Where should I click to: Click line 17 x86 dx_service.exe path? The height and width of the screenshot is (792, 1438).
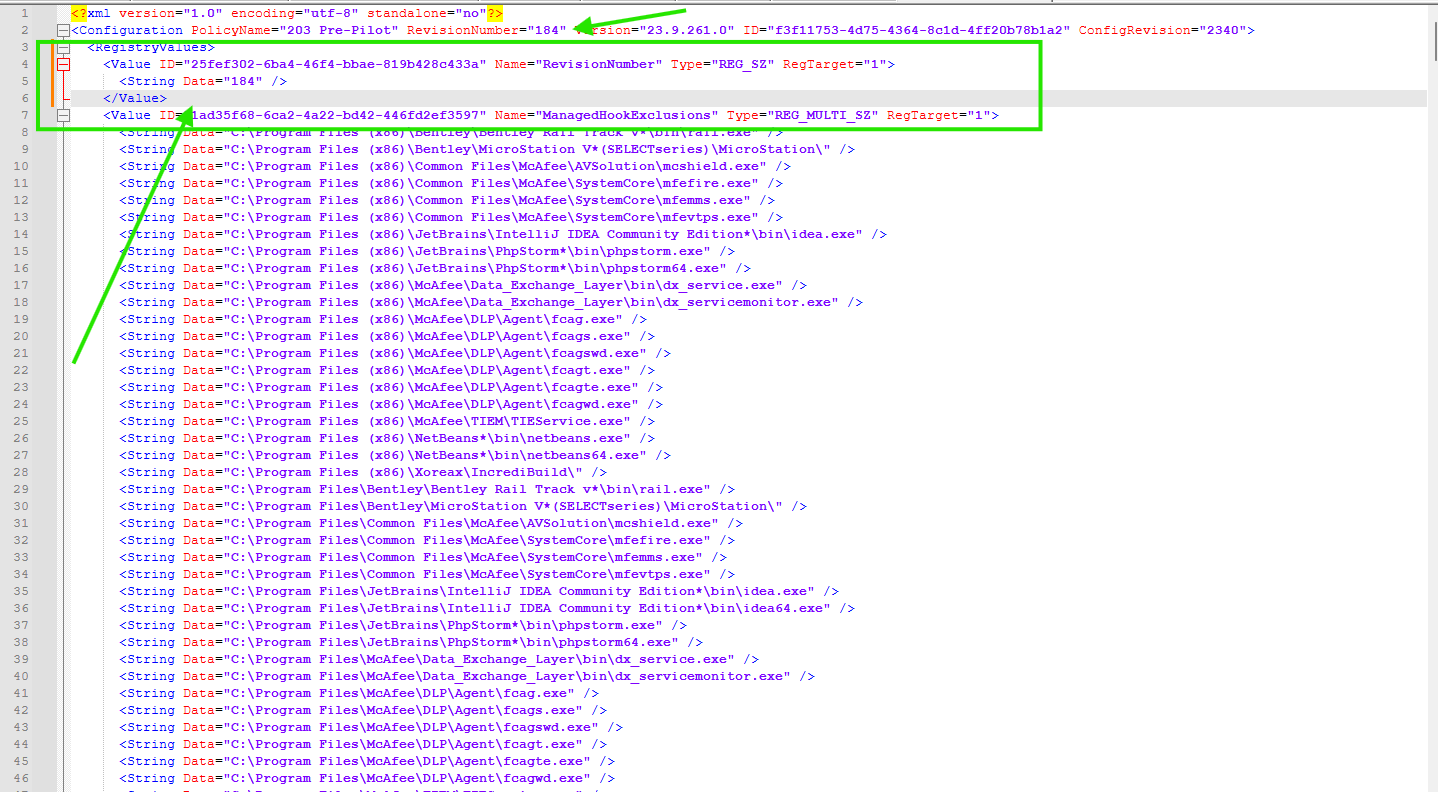503,285
